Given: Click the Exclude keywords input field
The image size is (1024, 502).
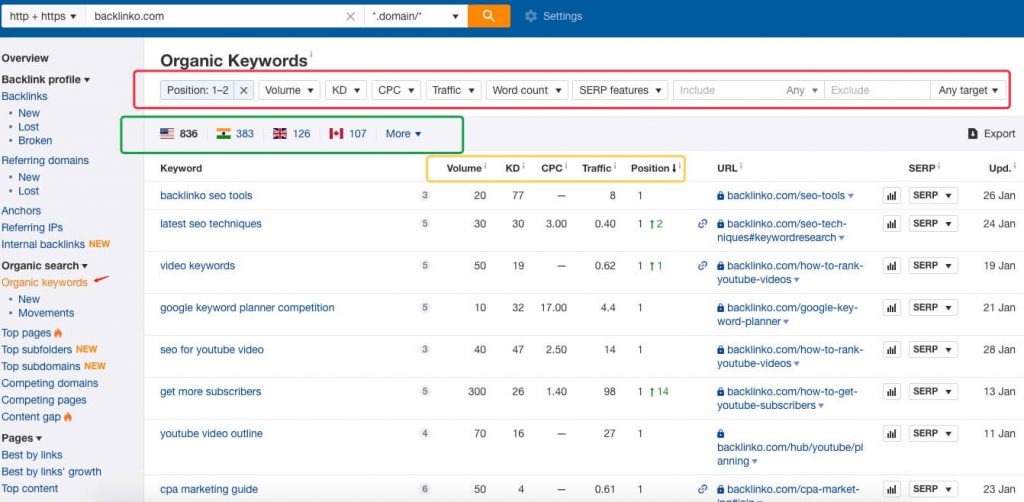Looking at the screenshot, I should pos(877,90).
